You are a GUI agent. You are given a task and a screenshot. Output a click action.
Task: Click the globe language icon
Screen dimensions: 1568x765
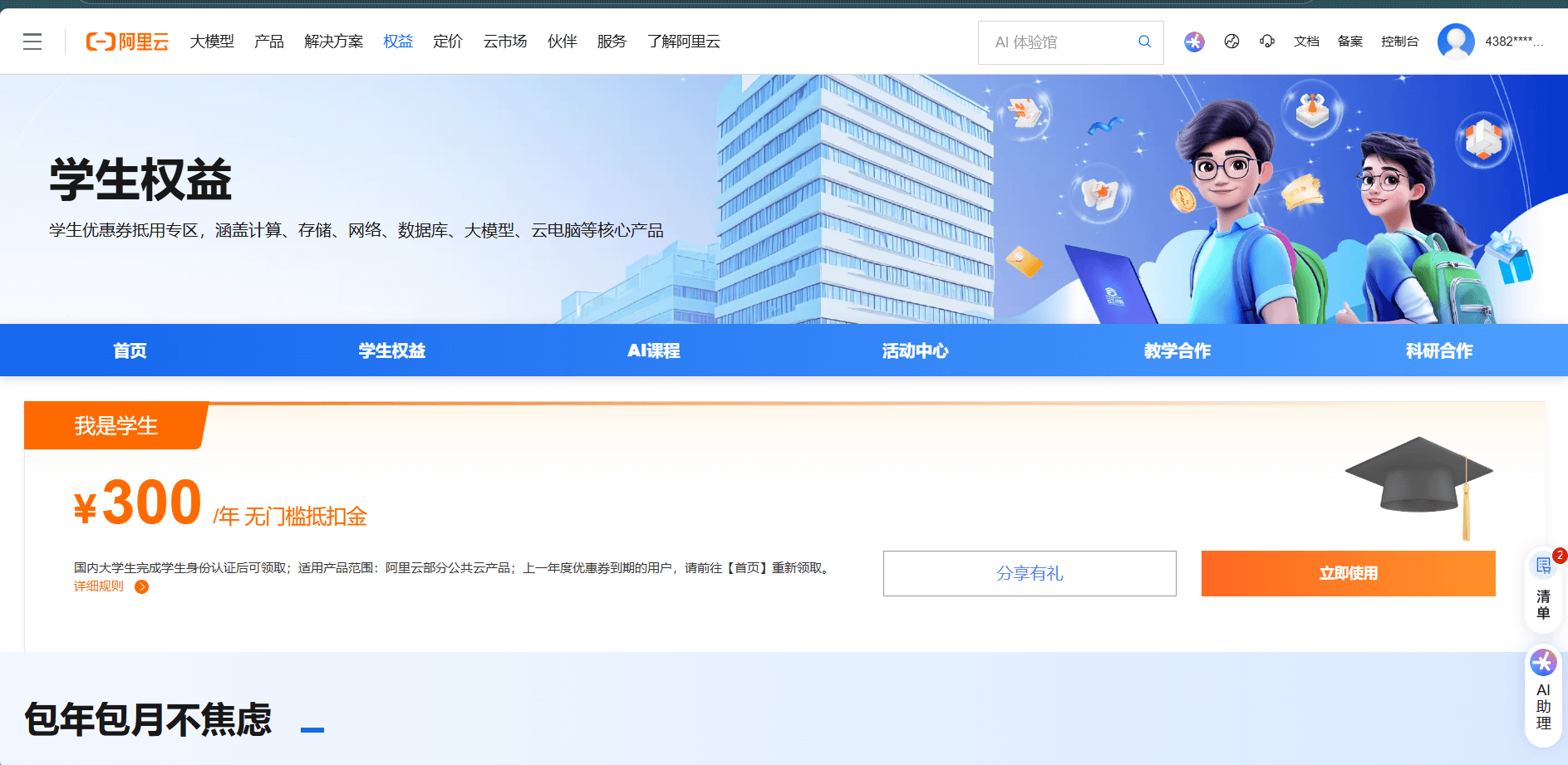point(1231,42)
